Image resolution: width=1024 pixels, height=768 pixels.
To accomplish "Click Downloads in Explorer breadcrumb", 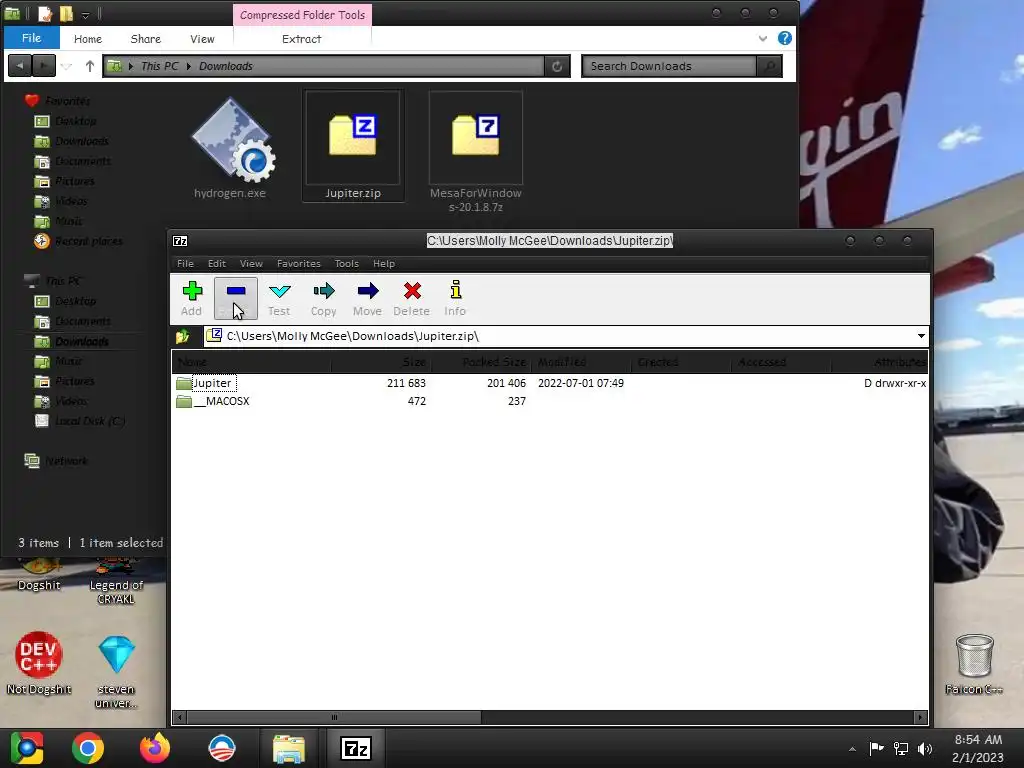I will (226, 66).
